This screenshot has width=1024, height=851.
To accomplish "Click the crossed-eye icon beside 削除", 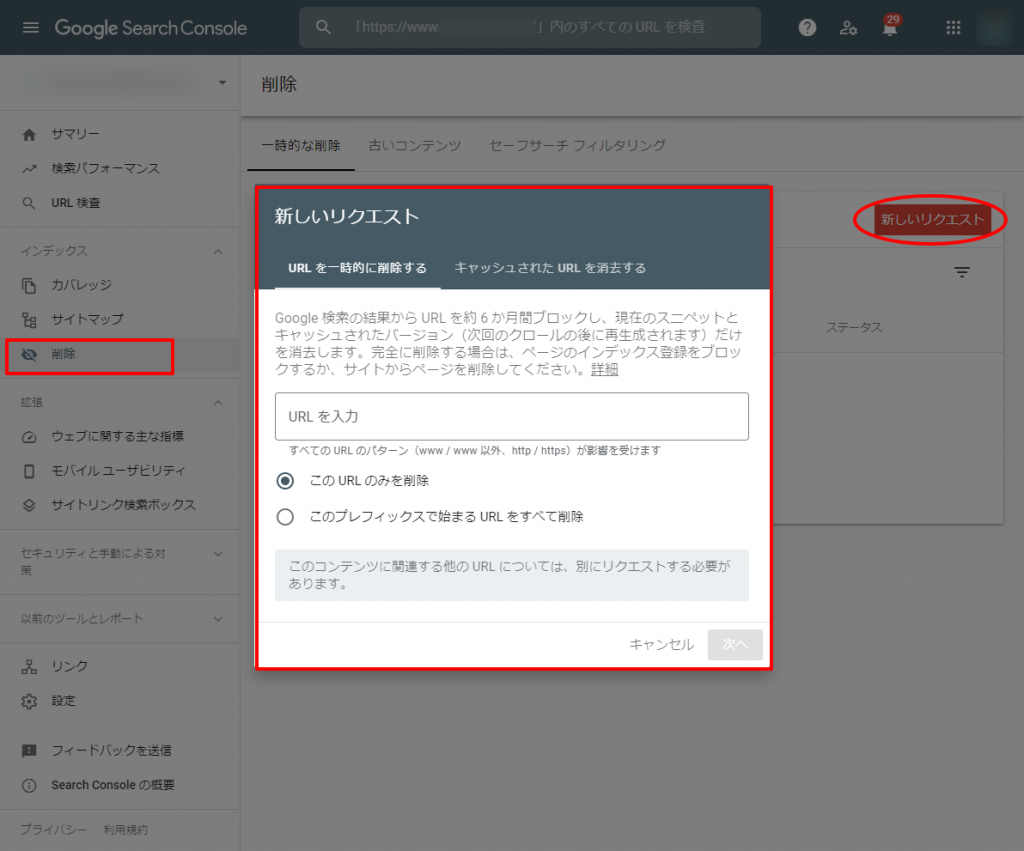I will click(x=29, y=354).
